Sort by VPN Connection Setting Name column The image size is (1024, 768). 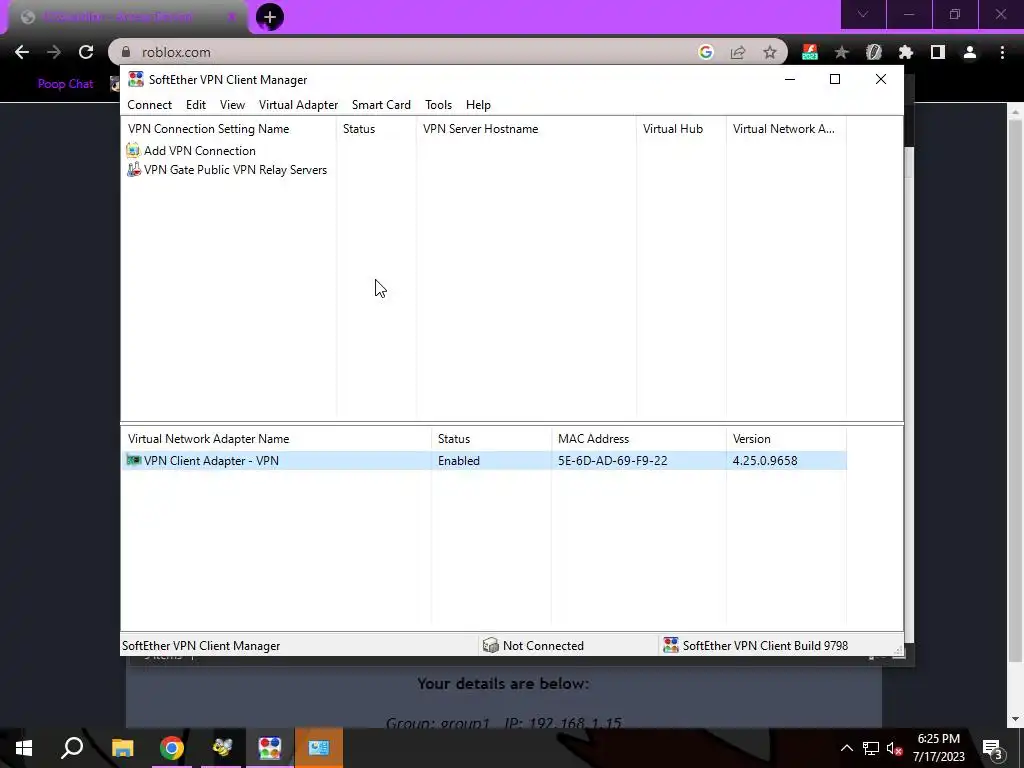point(229,129)
